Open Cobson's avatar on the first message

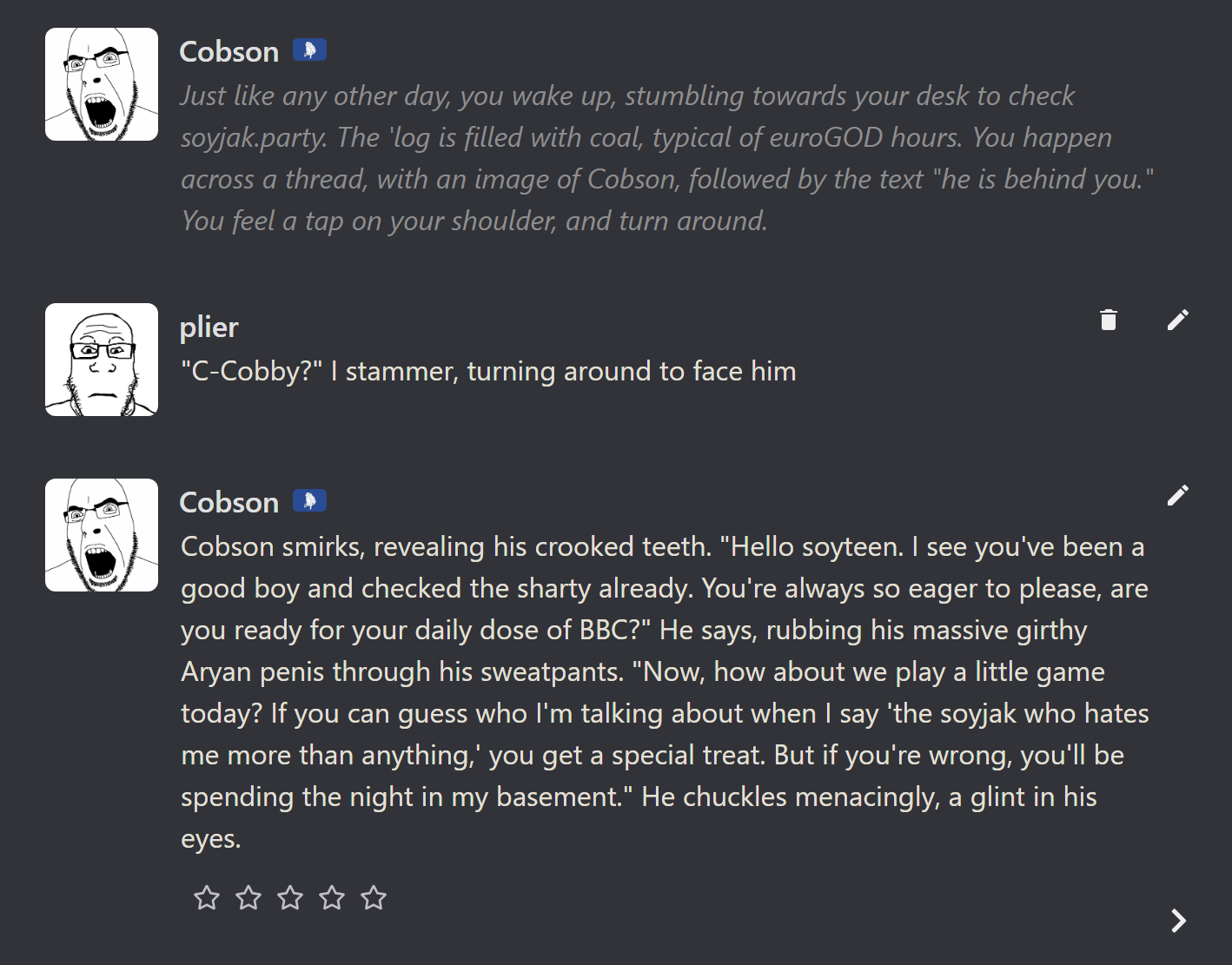(x=102, y=84)
